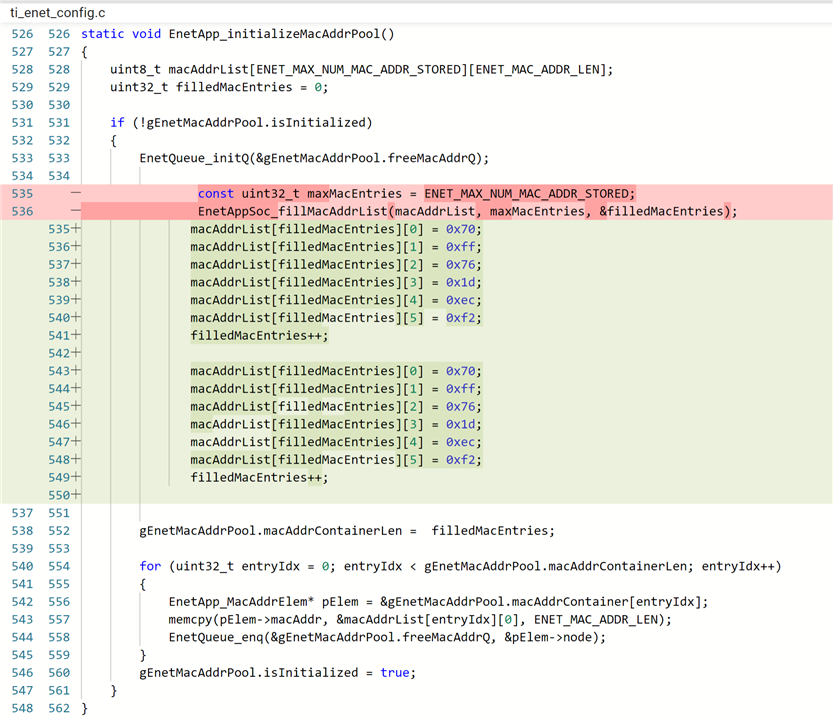This screenshot has width=833, height=720.
Task: Click the function name EnetApp_initializeMacAddrPool
Action: 274,34
